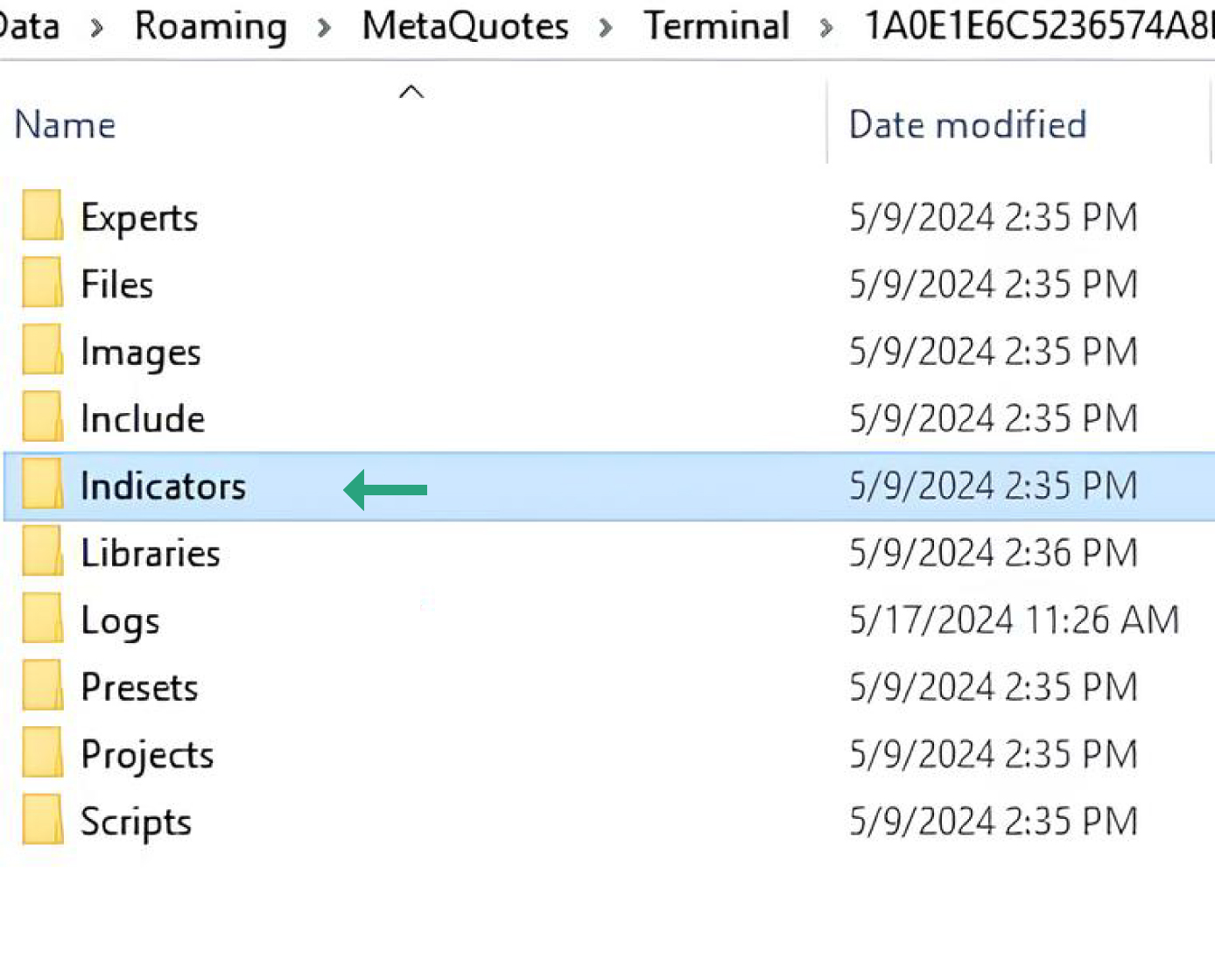Jump to Terminal in the address path

[x=716, y=26]
